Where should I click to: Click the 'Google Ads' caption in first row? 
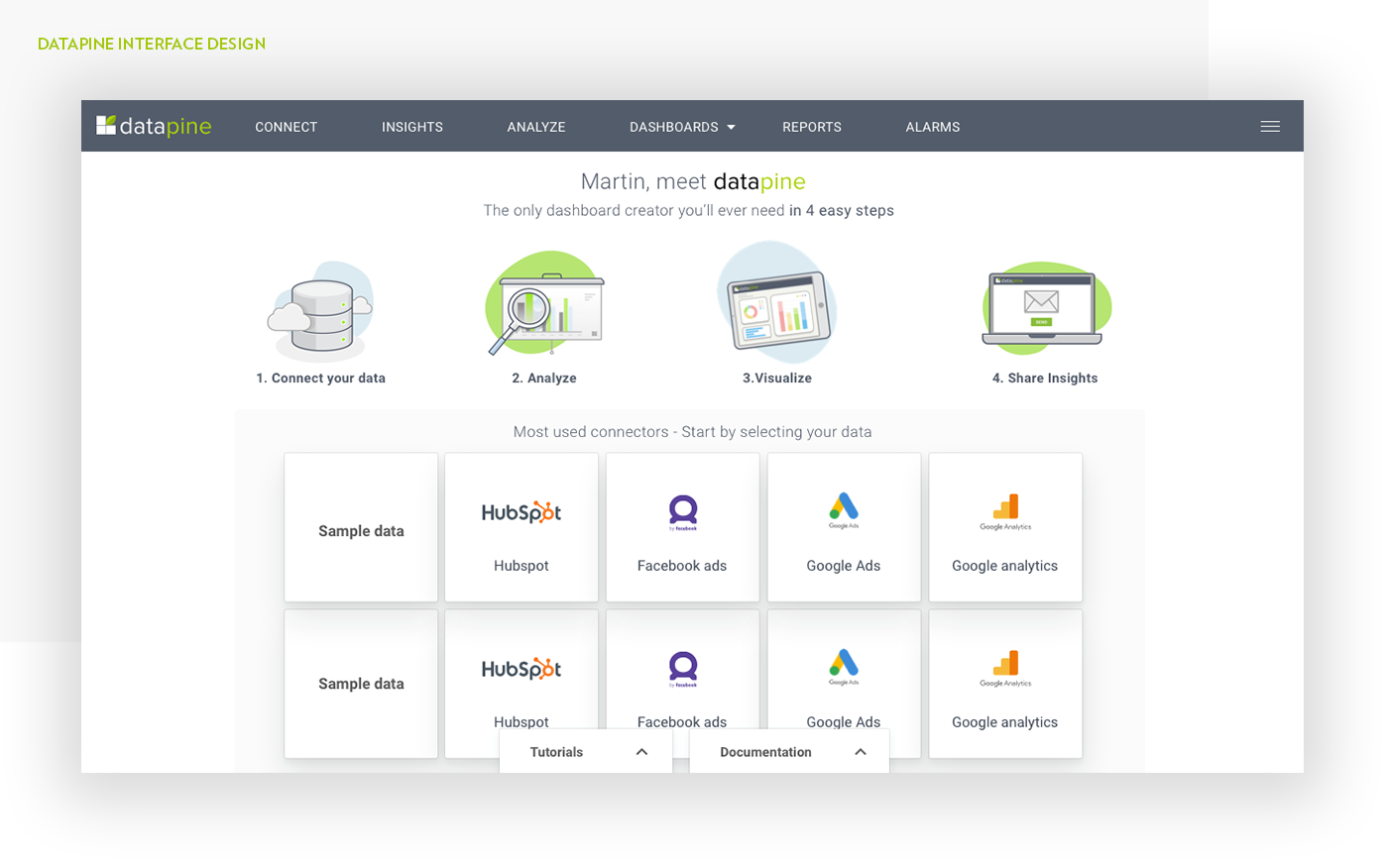tap(844, 566)
